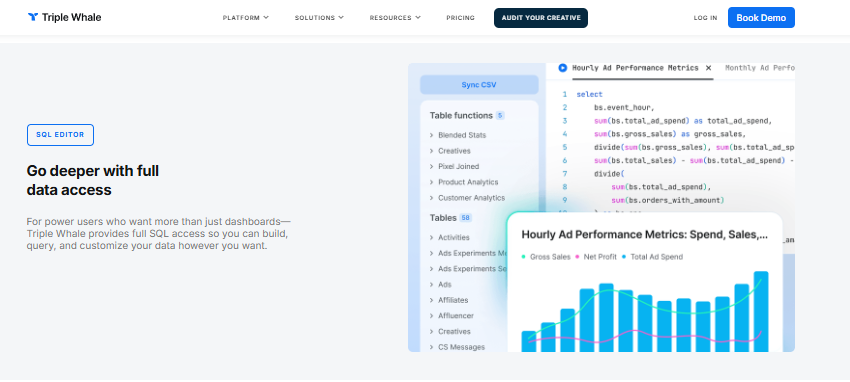Expand the Product Analytics item
This screenshot has height=382, width=850.
tap(464, 182)
